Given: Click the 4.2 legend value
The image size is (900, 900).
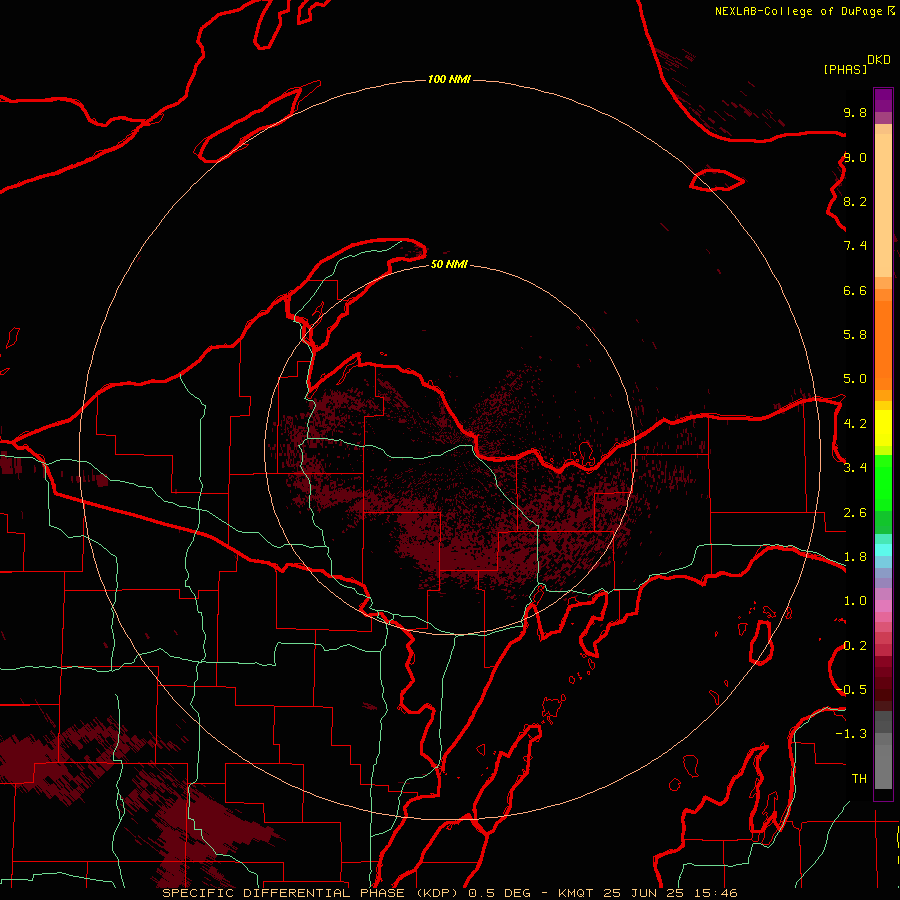Looking at the screenshot, I should pos(855,424).
